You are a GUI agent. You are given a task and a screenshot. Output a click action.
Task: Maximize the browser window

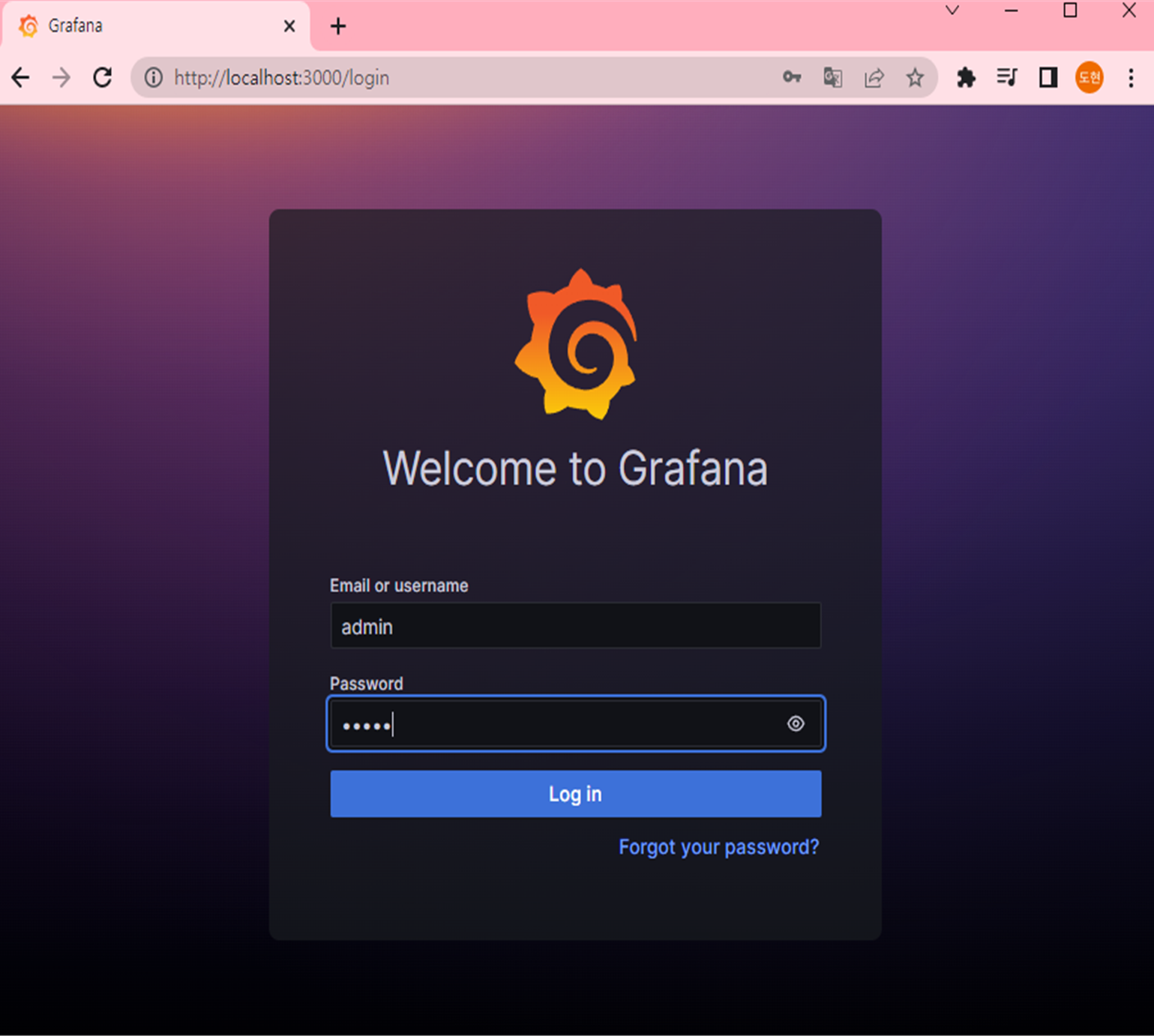click(1070, 10)
